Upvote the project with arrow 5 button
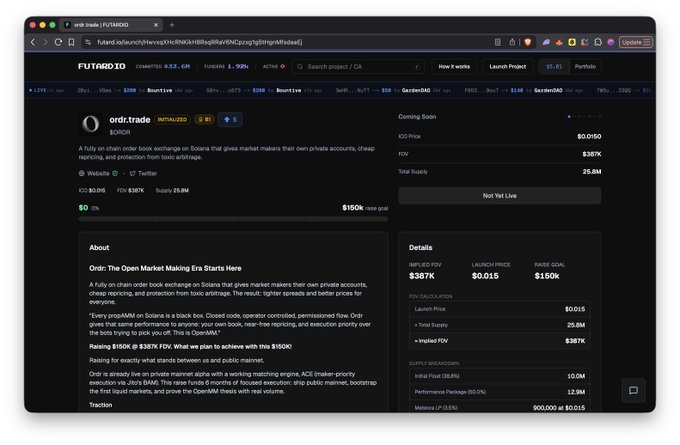This screenshot has height=445, width=680. pos(230,119)
